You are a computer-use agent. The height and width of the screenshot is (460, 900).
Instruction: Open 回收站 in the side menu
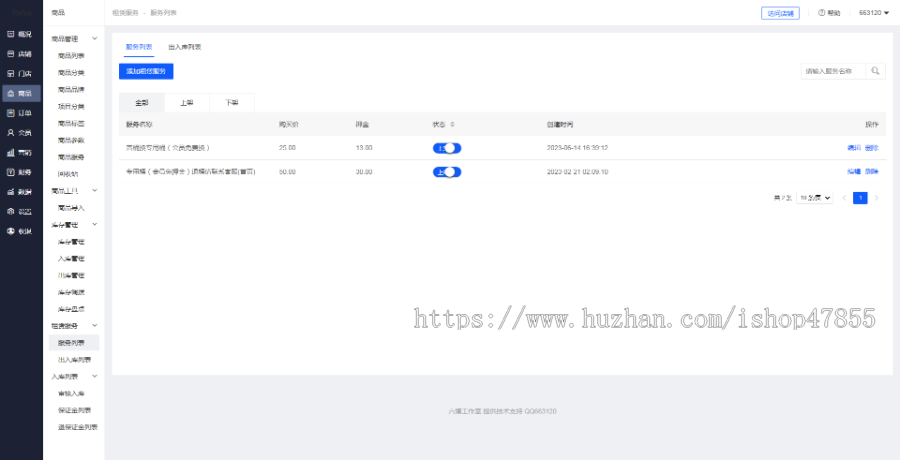[x=68, y=174]
